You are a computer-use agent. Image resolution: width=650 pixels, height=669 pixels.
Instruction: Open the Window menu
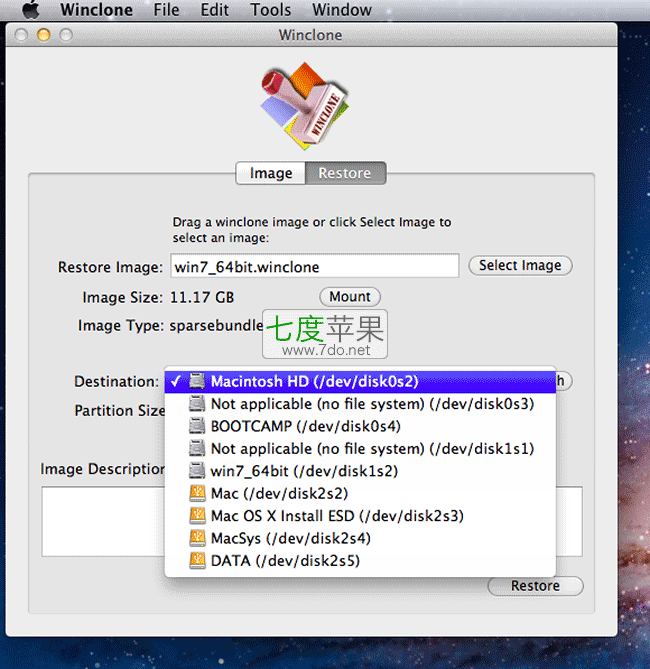pos(342,10)
